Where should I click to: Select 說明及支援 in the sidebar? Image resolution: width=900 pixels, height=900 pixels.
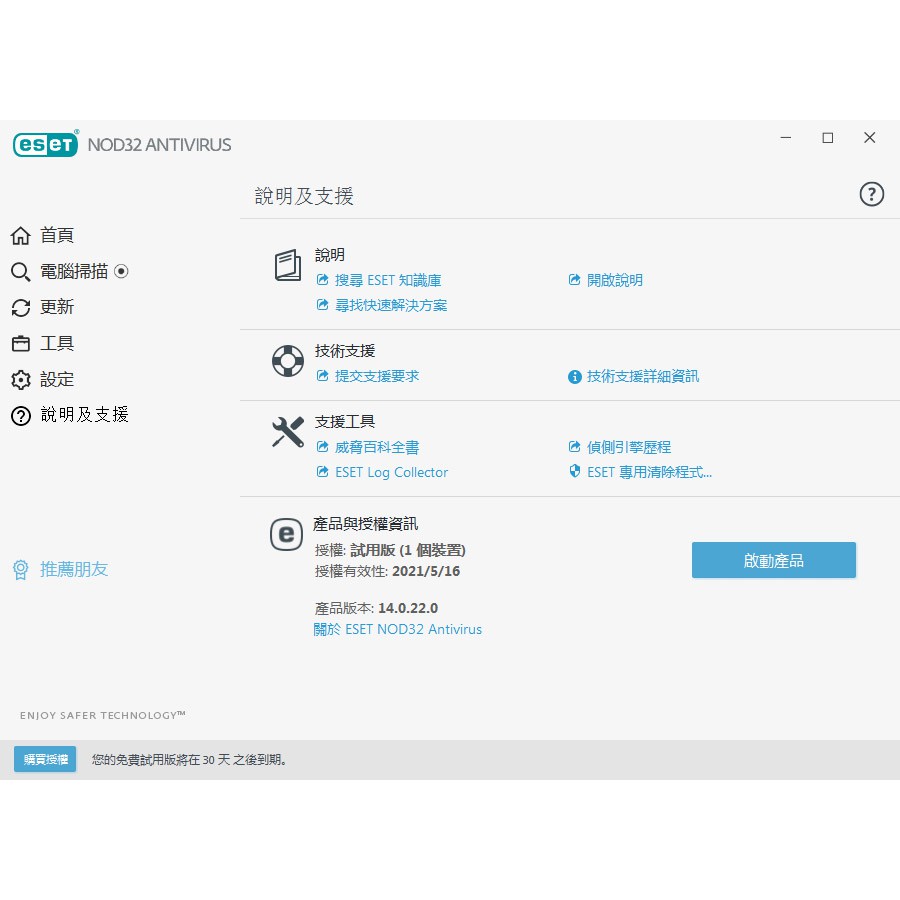pos(84,415)
